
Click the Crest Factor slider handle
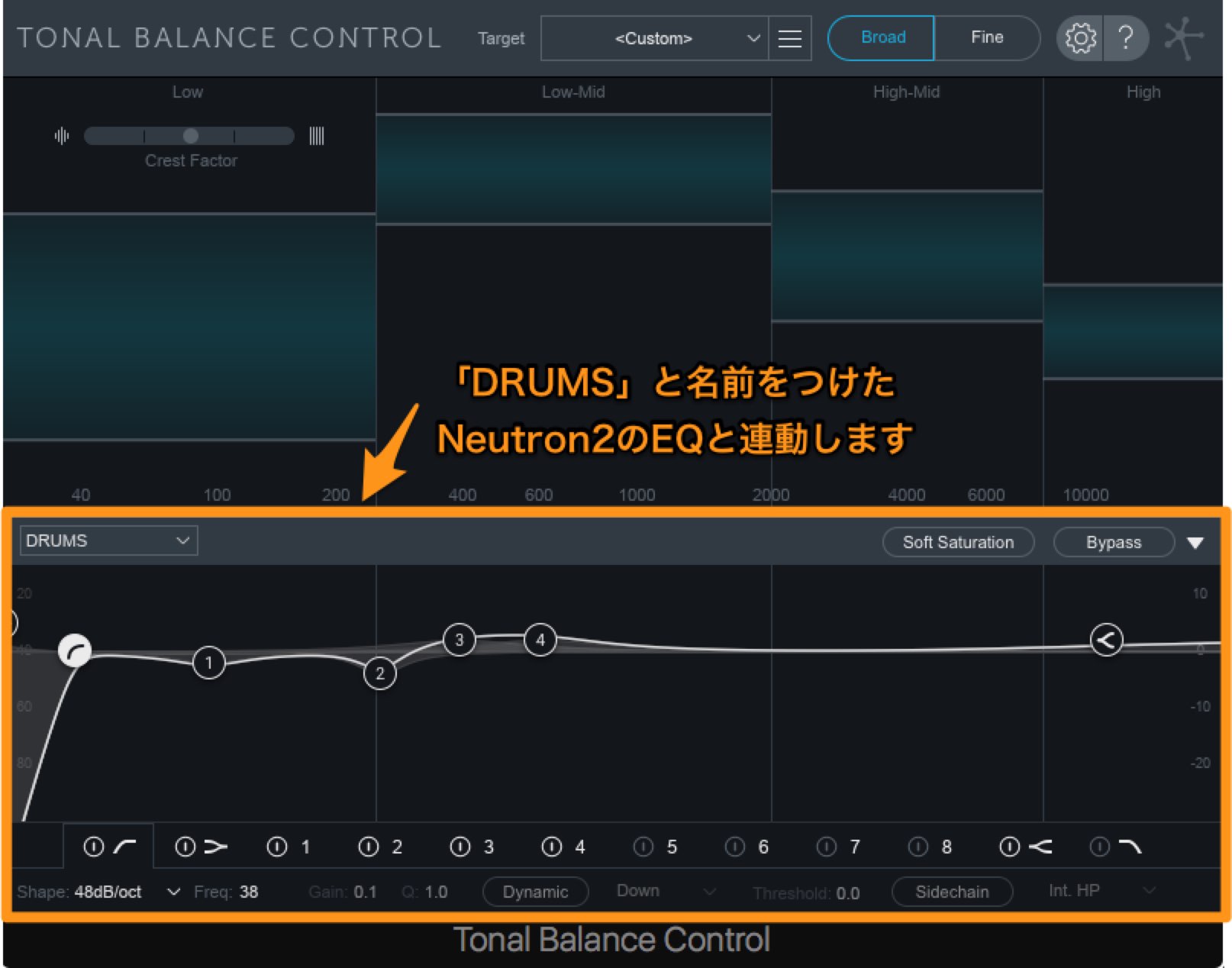point(190,136)
